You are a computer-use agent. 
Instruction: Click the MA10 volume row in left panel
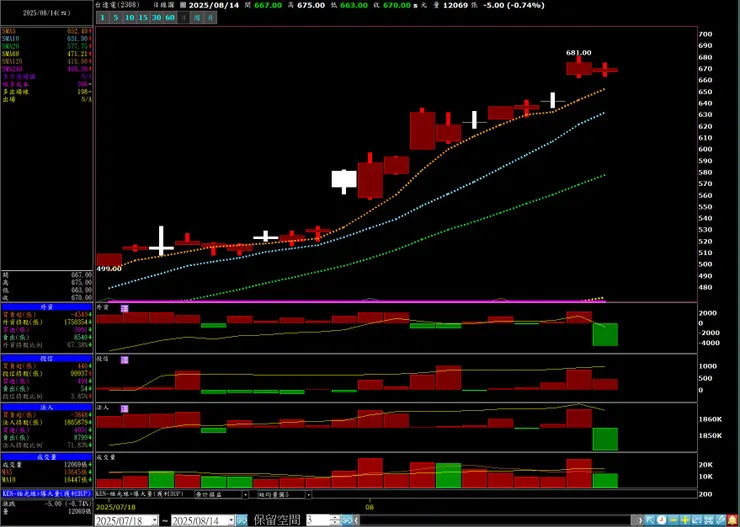point(47,480)
